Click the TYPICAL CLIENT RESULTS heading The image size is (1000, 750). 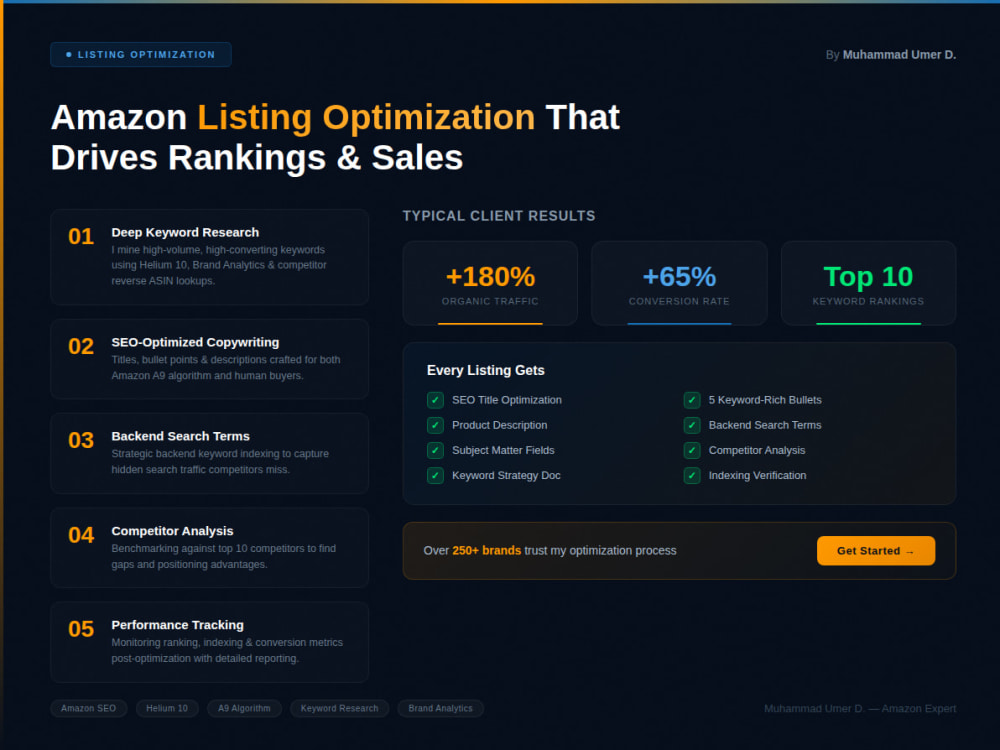pyautogui.click(x=499, y=216)
